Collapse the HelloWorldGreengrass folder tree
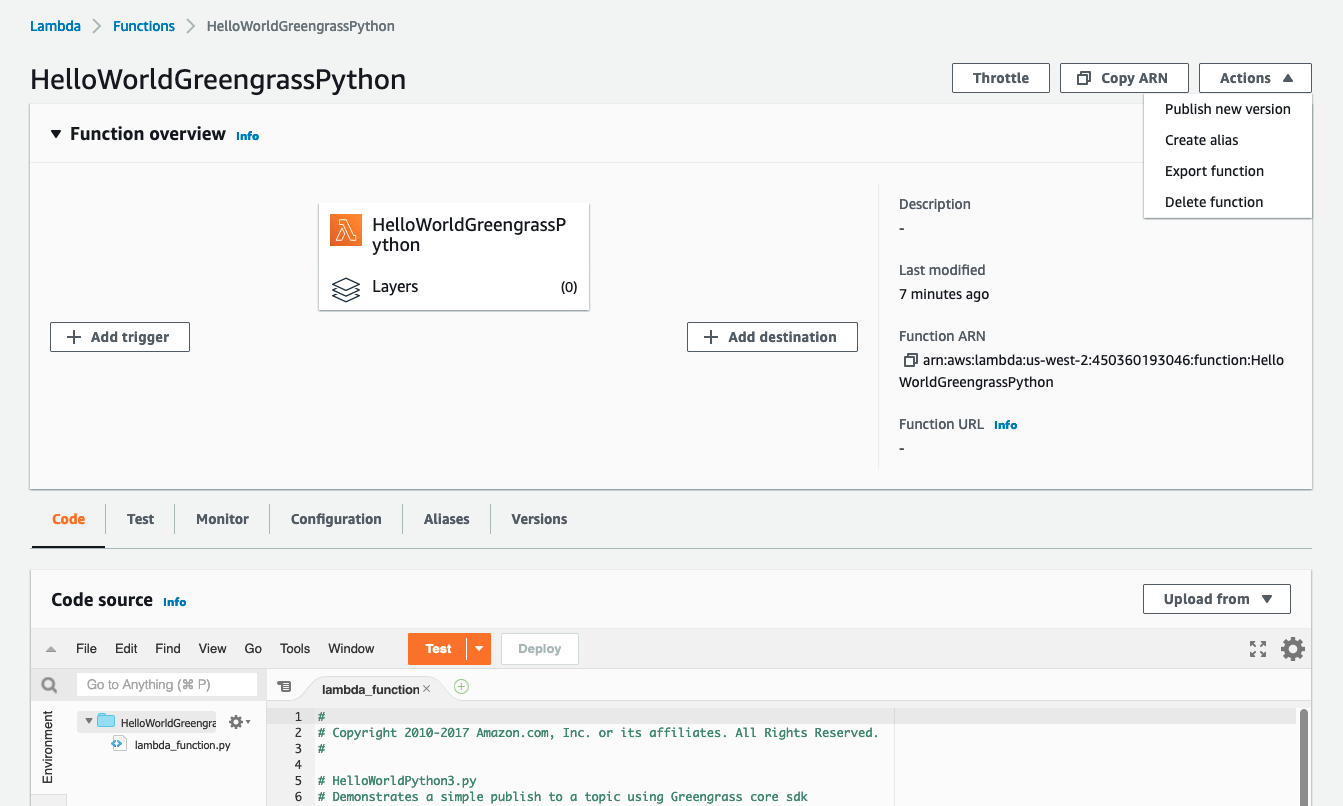Viewport: 1343px width, 806px height. click(x=89, y=721)
